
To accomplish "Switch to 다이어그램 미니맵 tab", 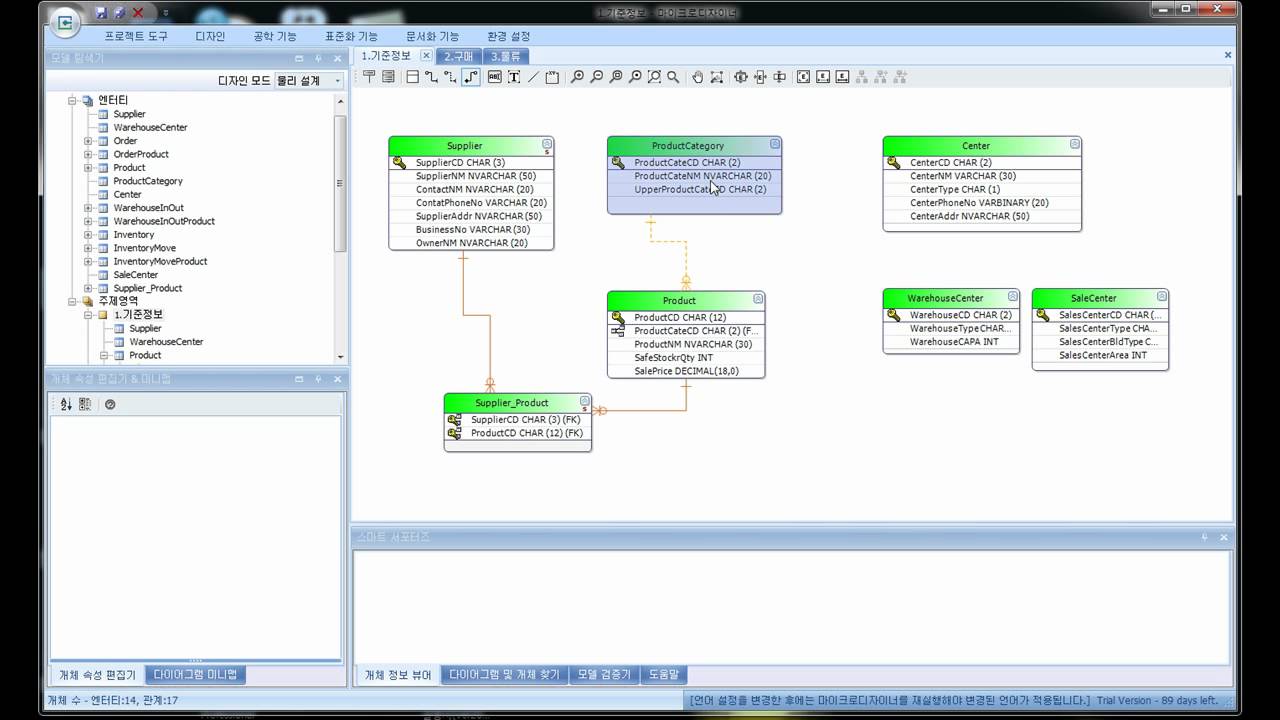I will (x=195, y=675).
